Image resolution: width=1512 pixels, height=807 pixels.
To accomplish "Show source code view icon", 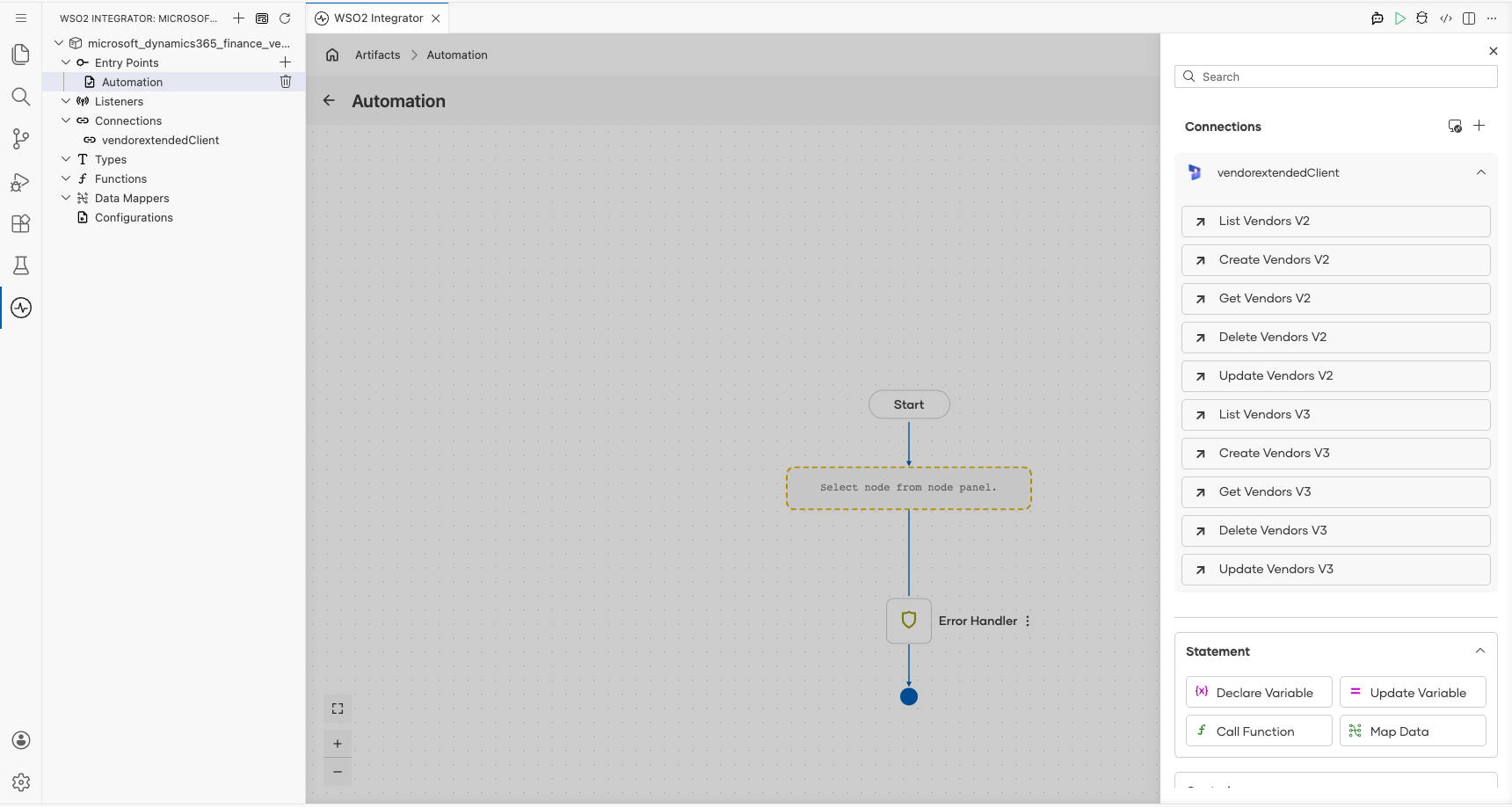I will 1446,18.
